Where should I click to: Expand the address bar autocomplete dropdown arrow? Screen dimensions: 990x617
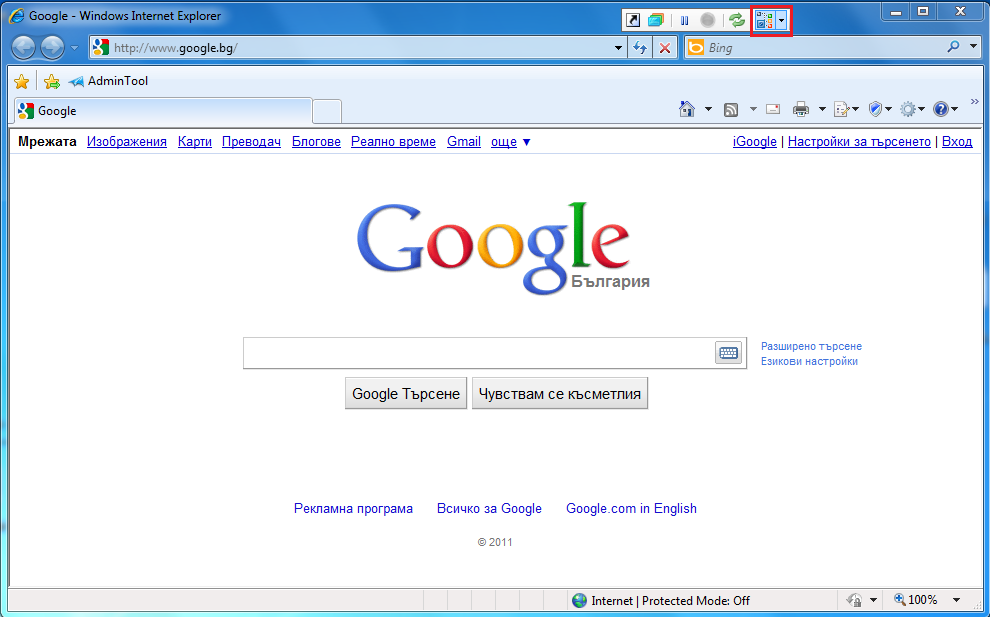(x=619, y=48)
